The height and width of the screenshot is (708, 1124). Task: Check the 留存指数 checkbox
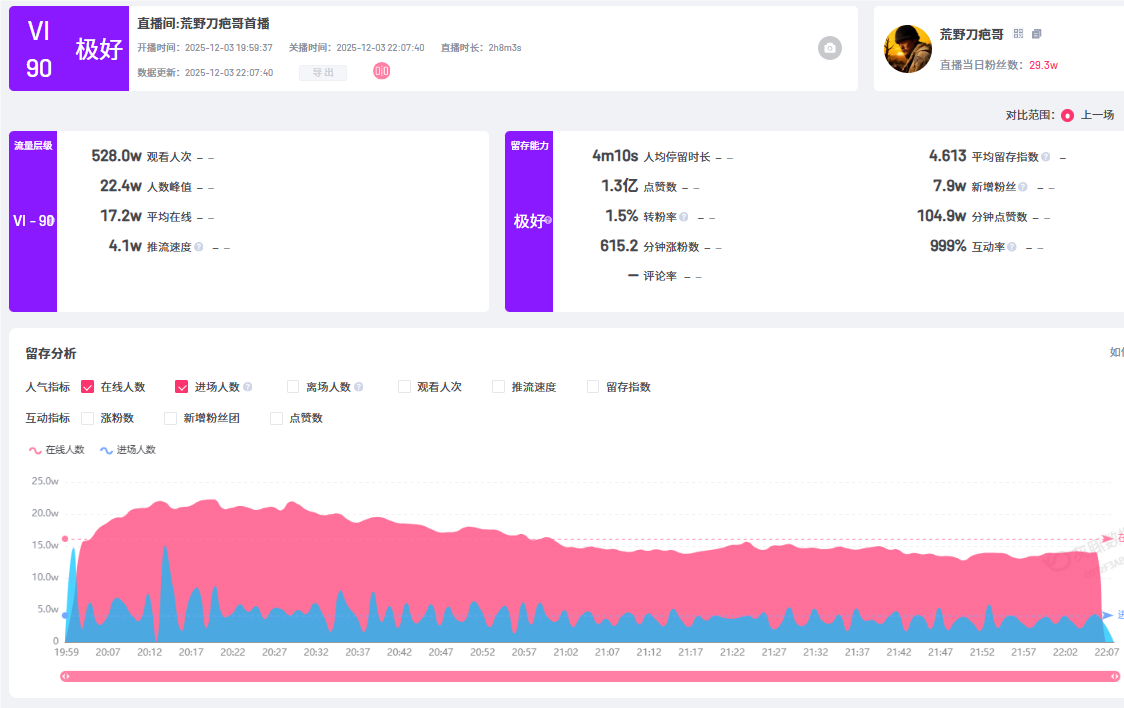593,387
